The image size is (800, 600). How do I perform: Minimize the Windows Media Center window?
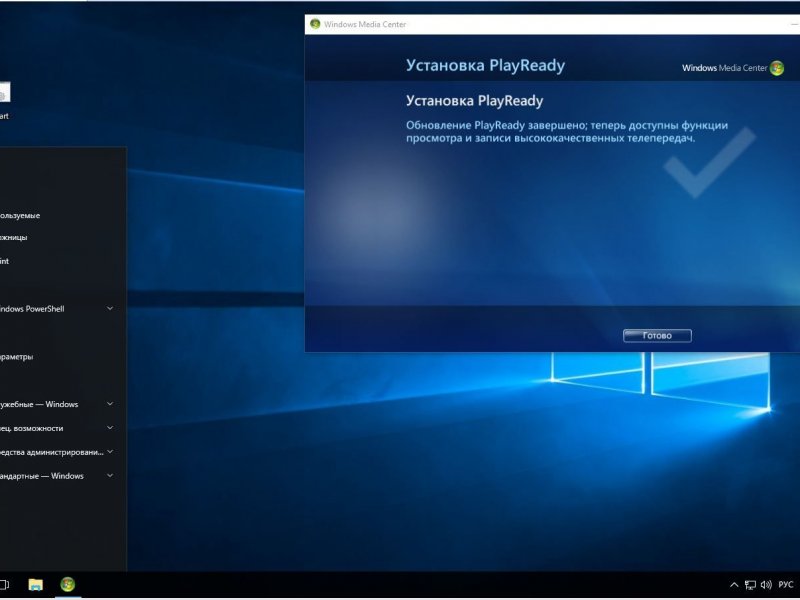pyautogui.click(x=795, y=24)
